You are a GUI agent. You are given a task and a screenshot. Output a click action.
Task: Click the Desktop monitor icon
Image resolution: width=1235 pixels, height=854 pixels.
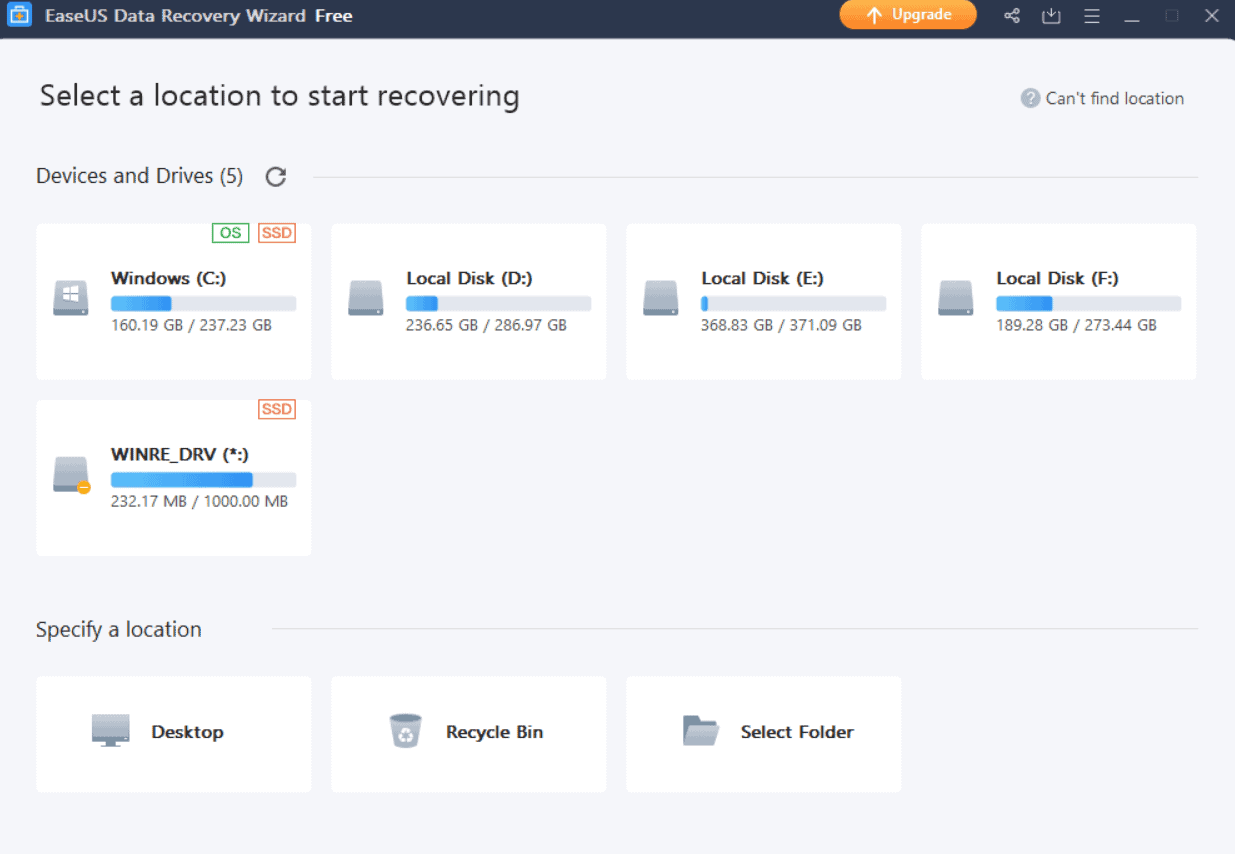(x=110, y=731)
